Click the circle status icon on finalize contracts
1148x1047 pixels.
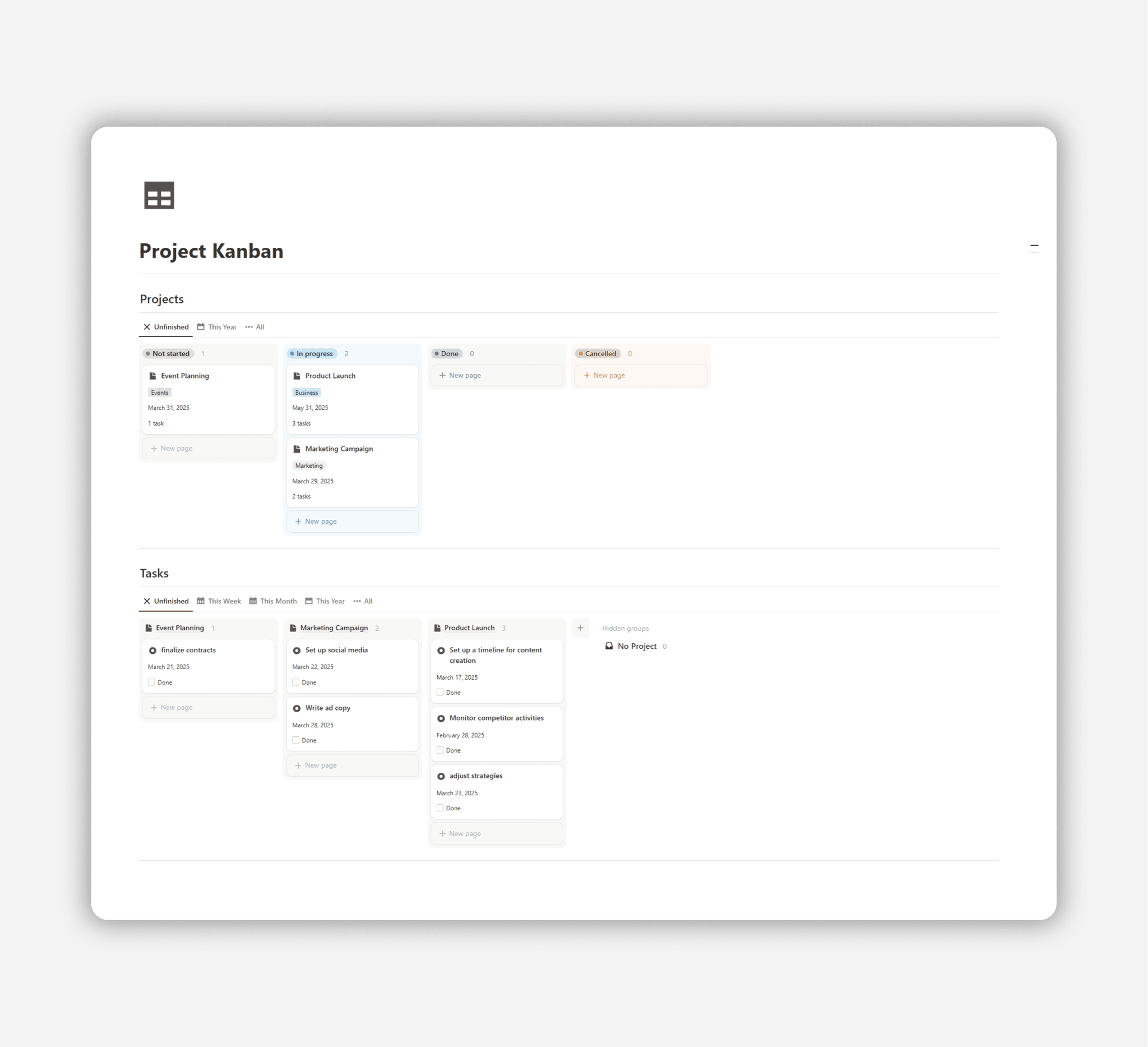[x=152, y=651]
